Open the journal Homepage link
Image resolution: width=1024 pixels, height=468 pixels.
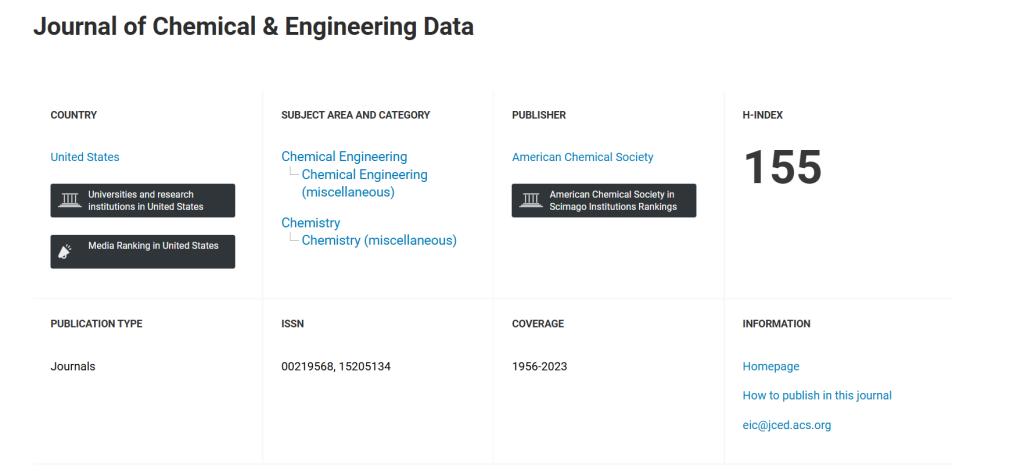771,366
